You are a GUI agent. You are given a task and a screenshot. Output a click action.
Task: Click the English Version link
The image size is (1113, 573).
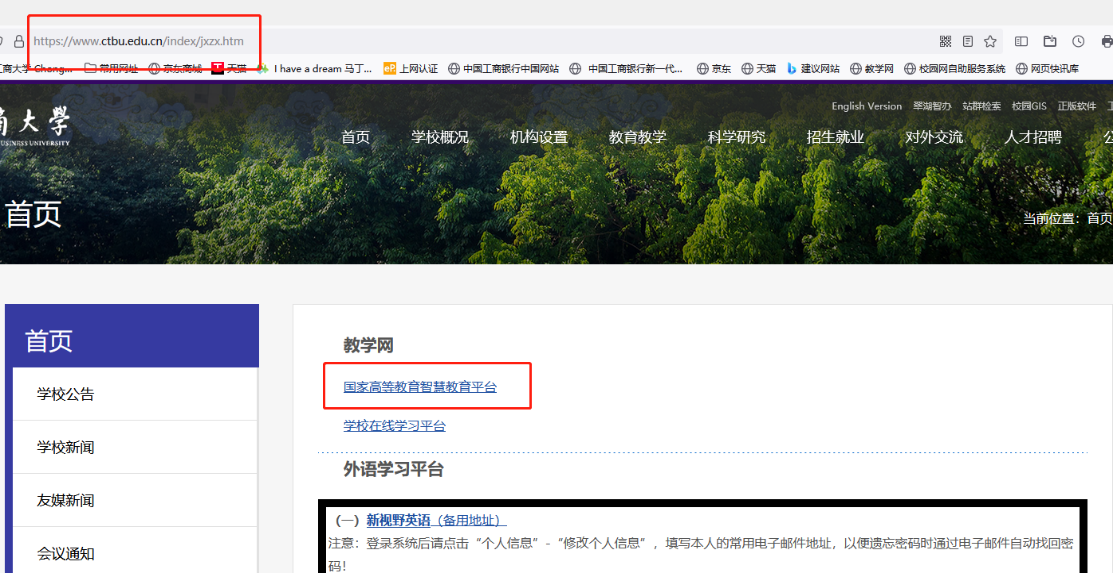(x=866, y=106)
